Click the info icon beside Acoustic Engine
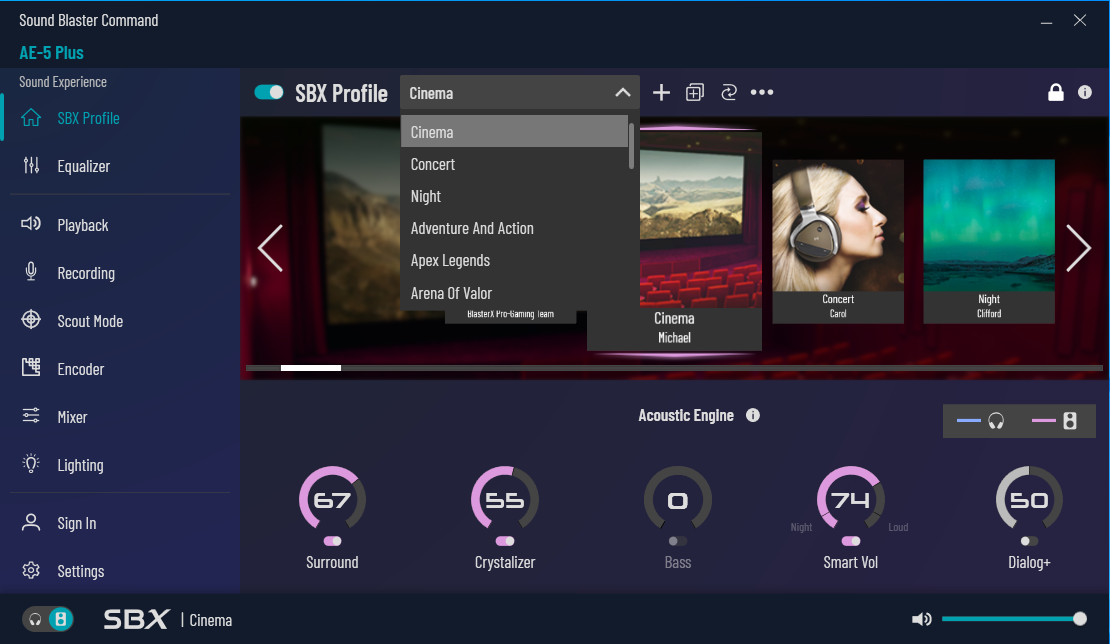The image size is (1110, 644). (753, 415)
